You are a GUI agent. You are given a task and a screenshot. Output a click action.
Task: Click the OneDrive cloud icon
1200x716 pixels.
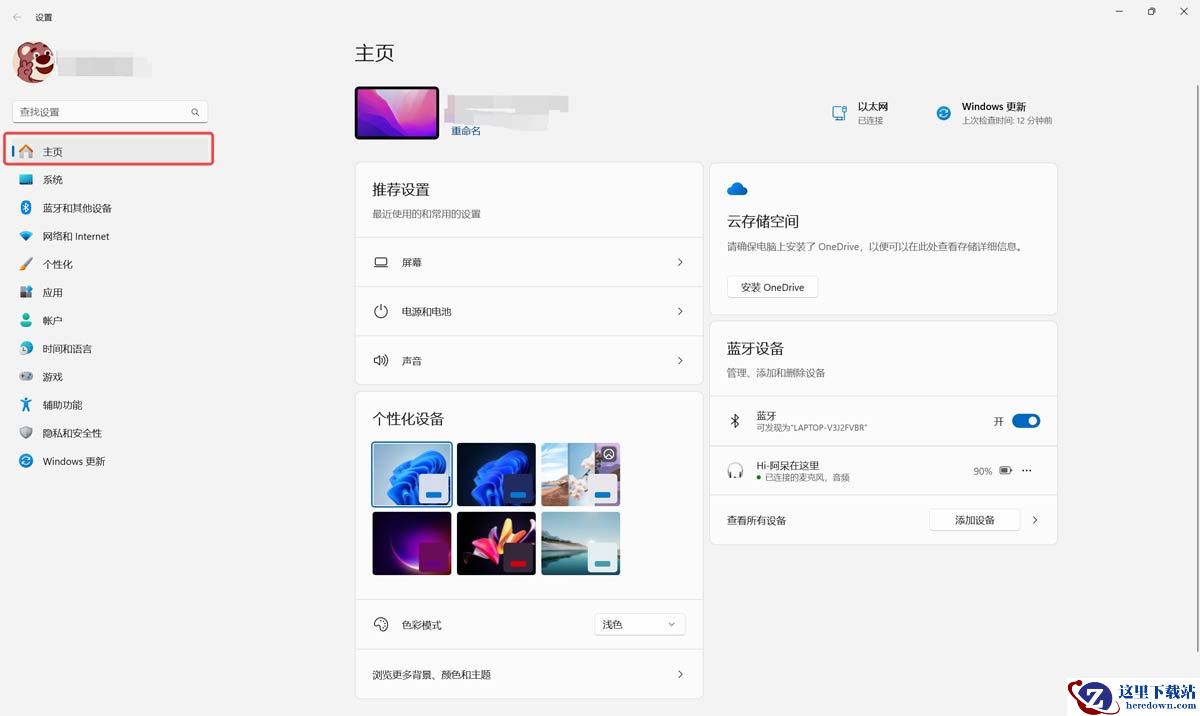coord(737,189)
